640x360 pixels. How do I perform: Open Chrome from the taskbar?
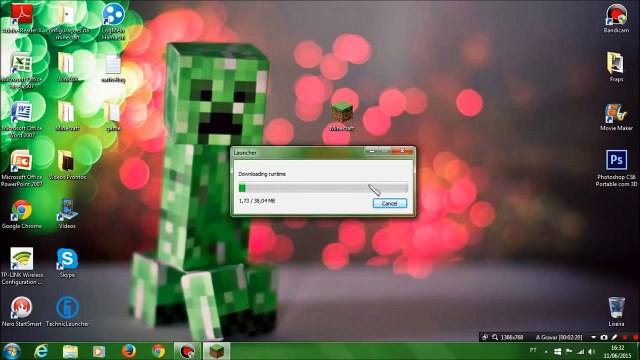[x=158, y=351]
